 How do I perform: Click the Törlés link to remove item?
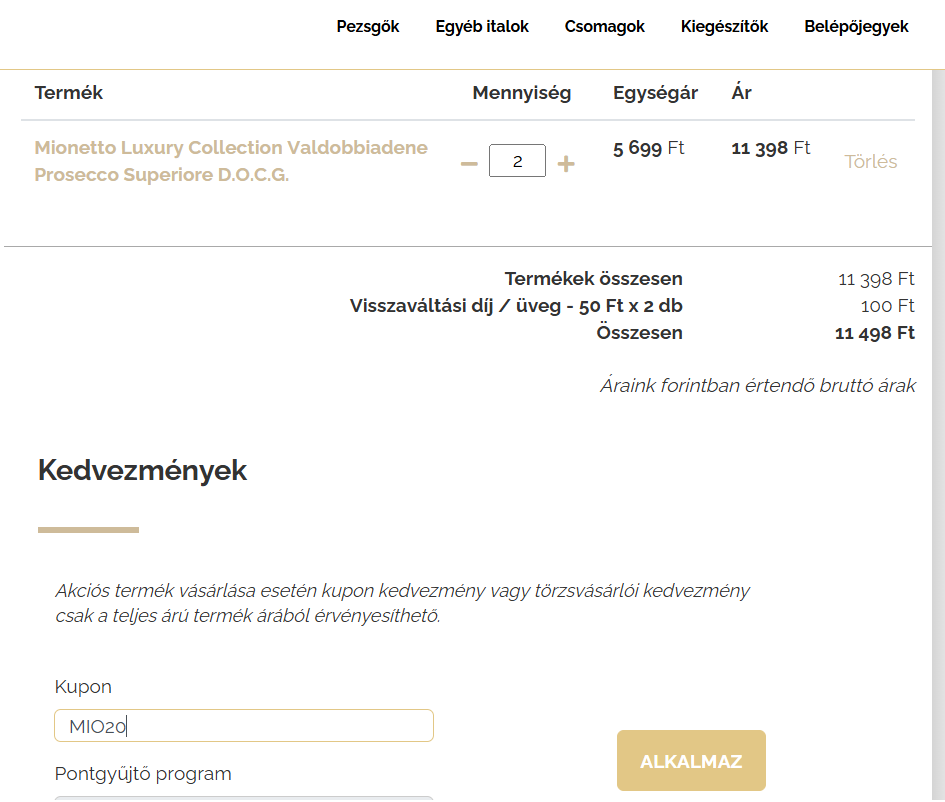point(870,162)
